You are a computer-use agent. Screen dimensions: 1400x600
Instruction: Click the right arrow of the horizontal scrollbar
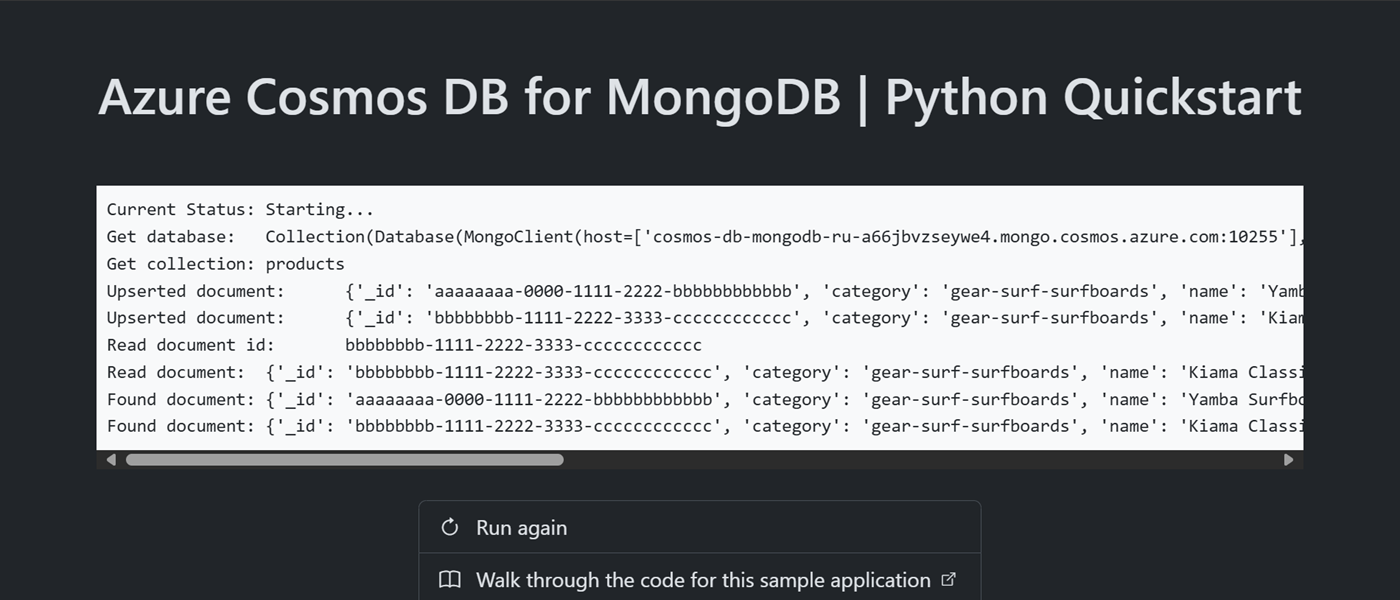coord(1289,460)
